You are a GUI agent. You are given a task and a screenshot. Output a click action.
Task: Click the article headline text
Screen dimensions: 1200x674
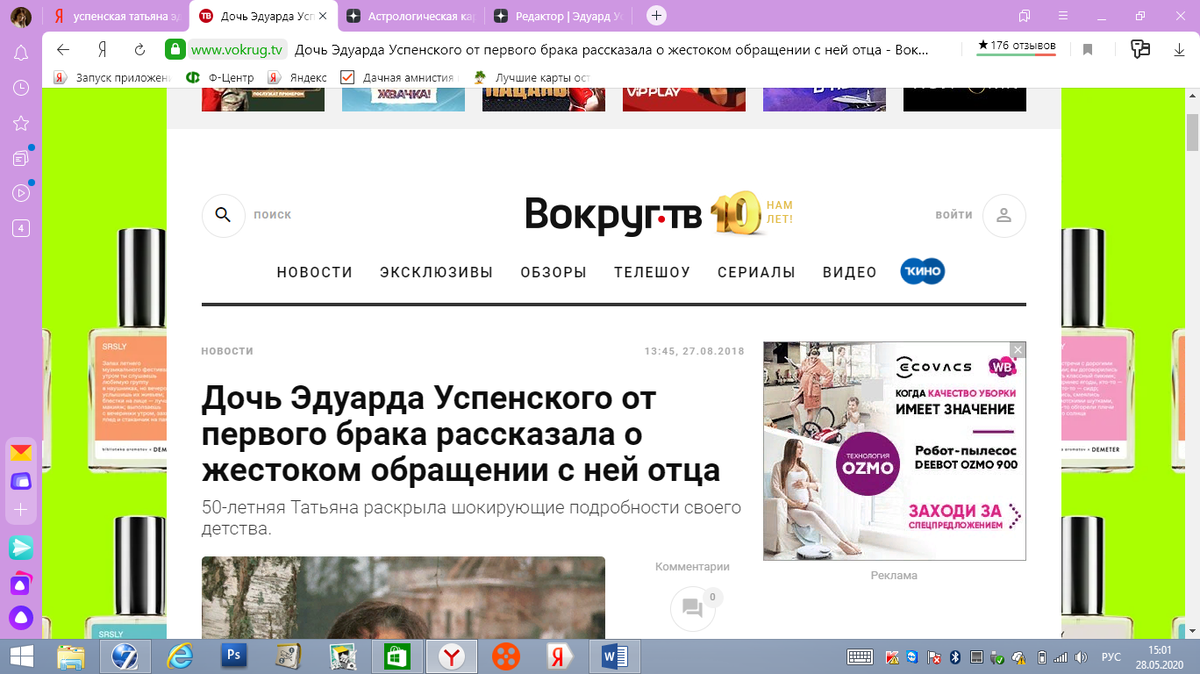[x=460, y=434]
